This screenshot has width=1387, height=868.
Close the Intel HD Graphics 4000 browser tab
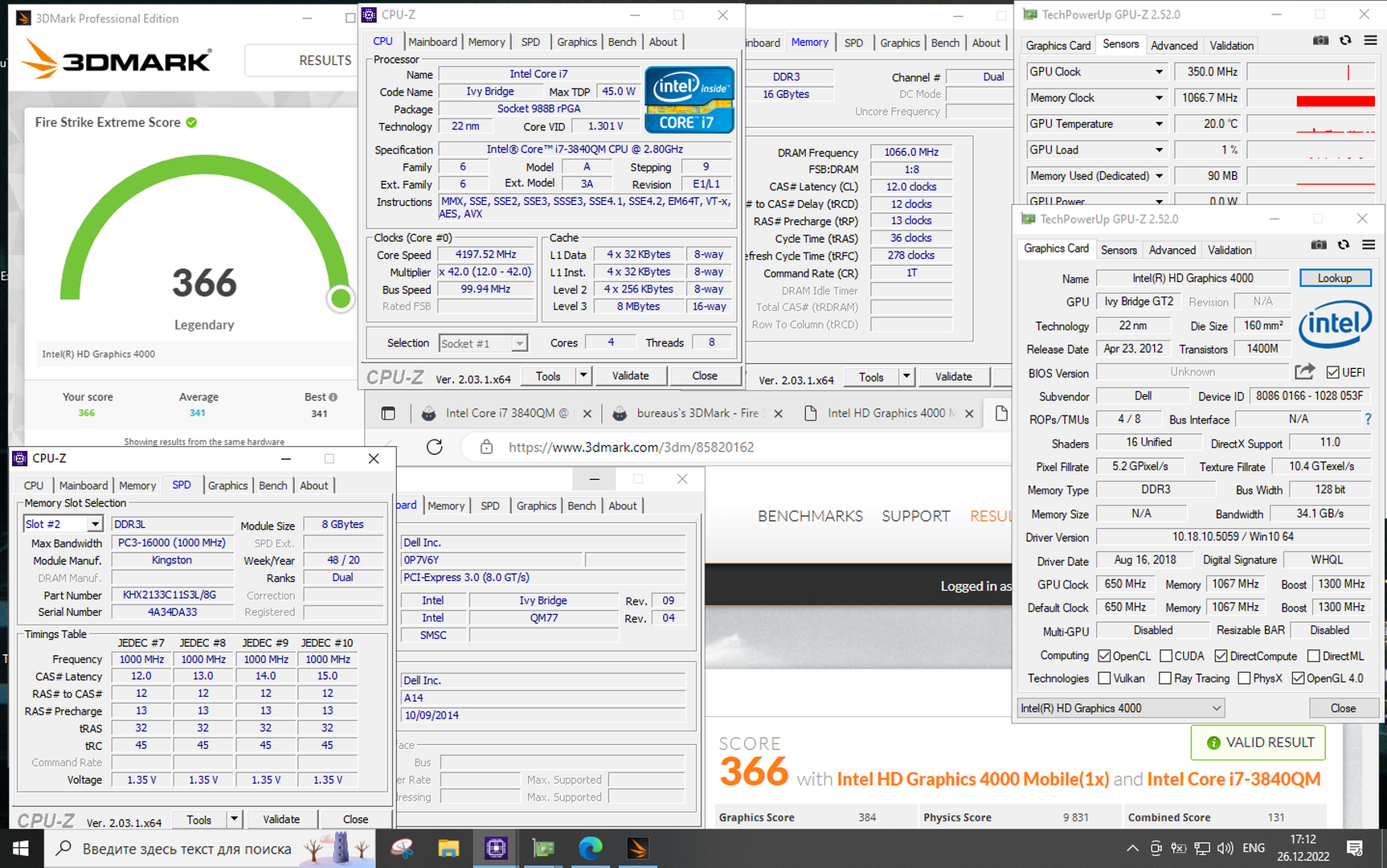(x=969, y=413)
